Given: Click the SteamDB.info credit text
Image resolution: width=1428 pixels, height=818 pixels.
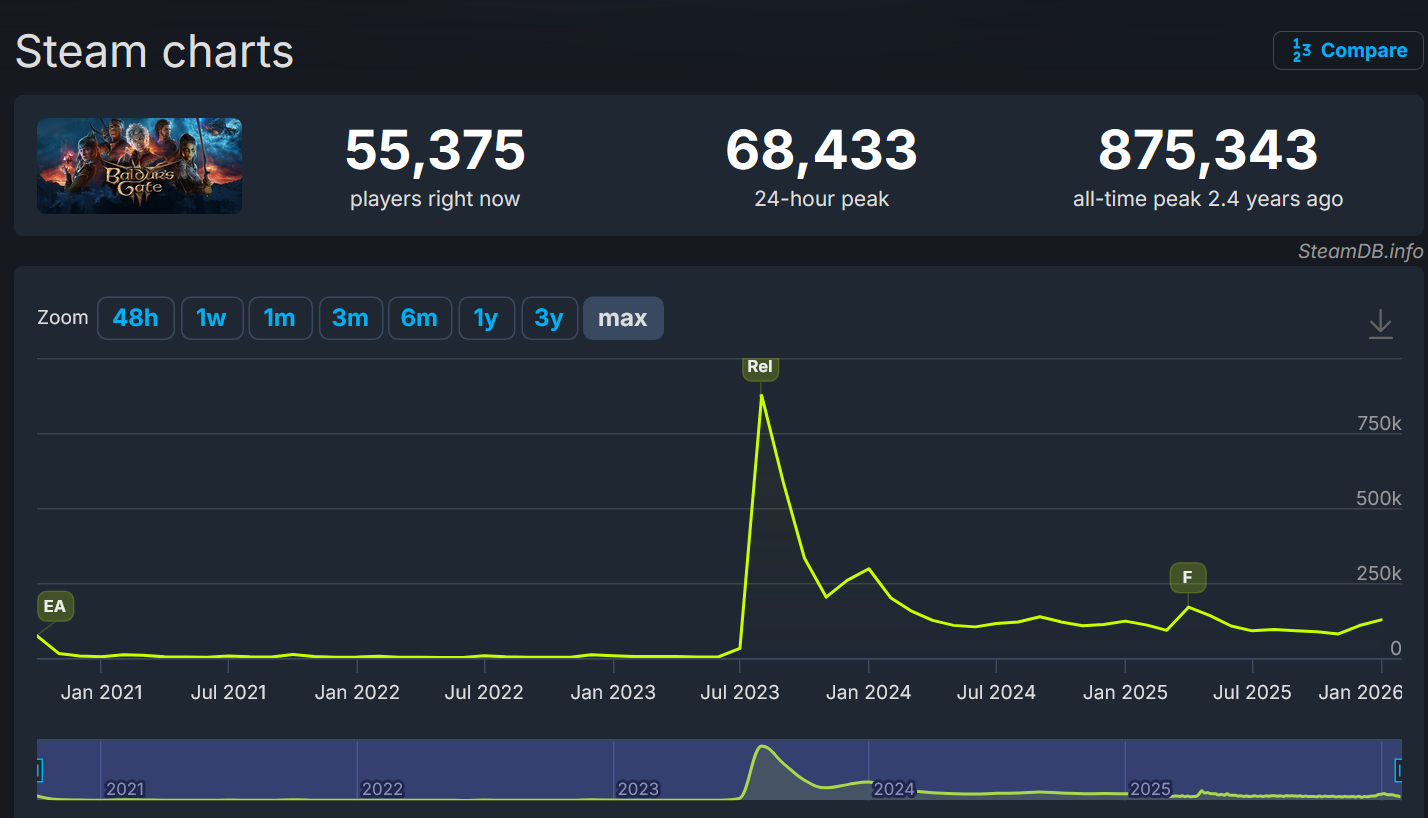Looking at the screenshot, I should [1360, 251].
